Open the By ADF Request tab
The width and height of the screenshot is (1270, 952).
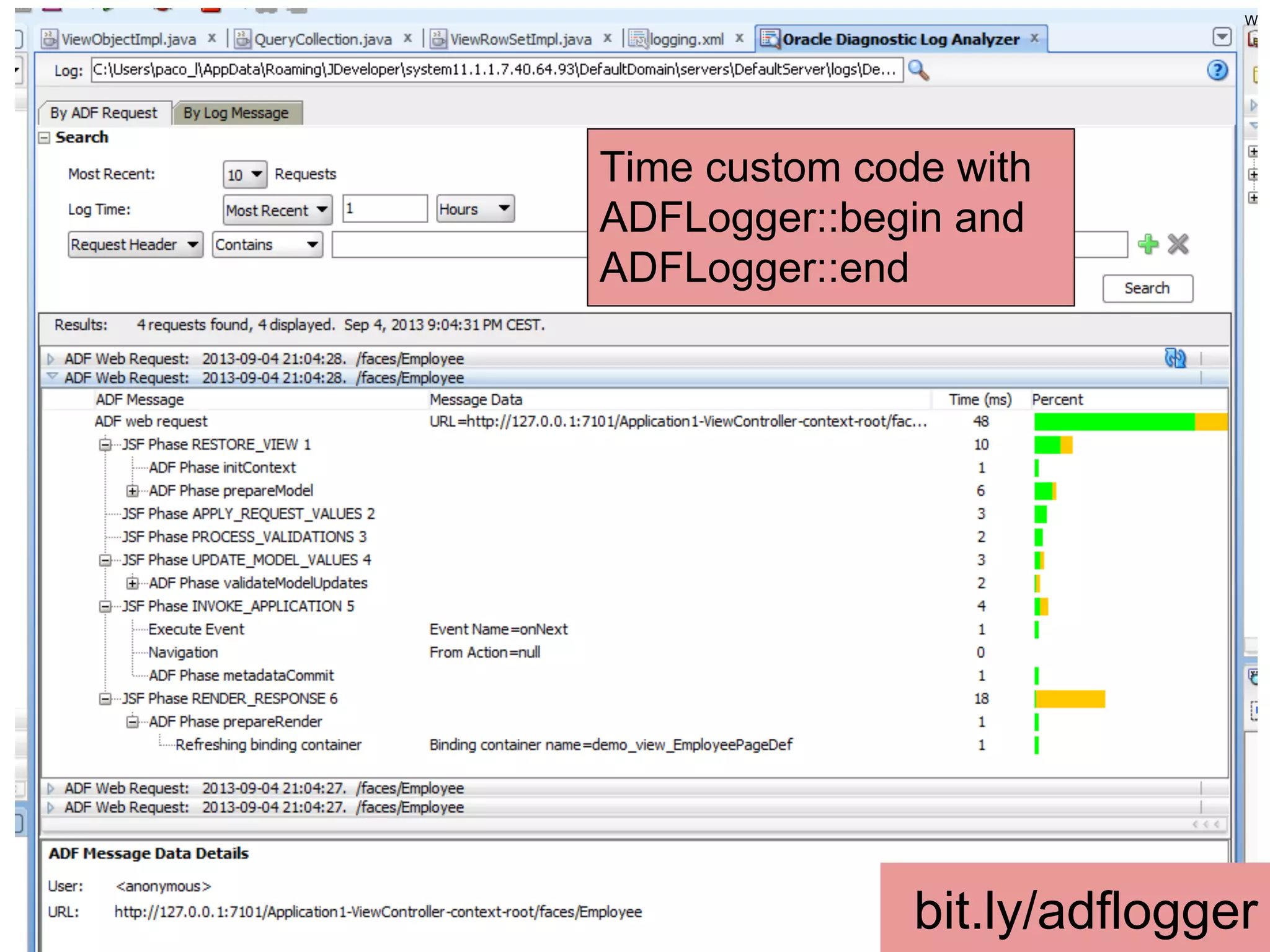coord(104,113)
